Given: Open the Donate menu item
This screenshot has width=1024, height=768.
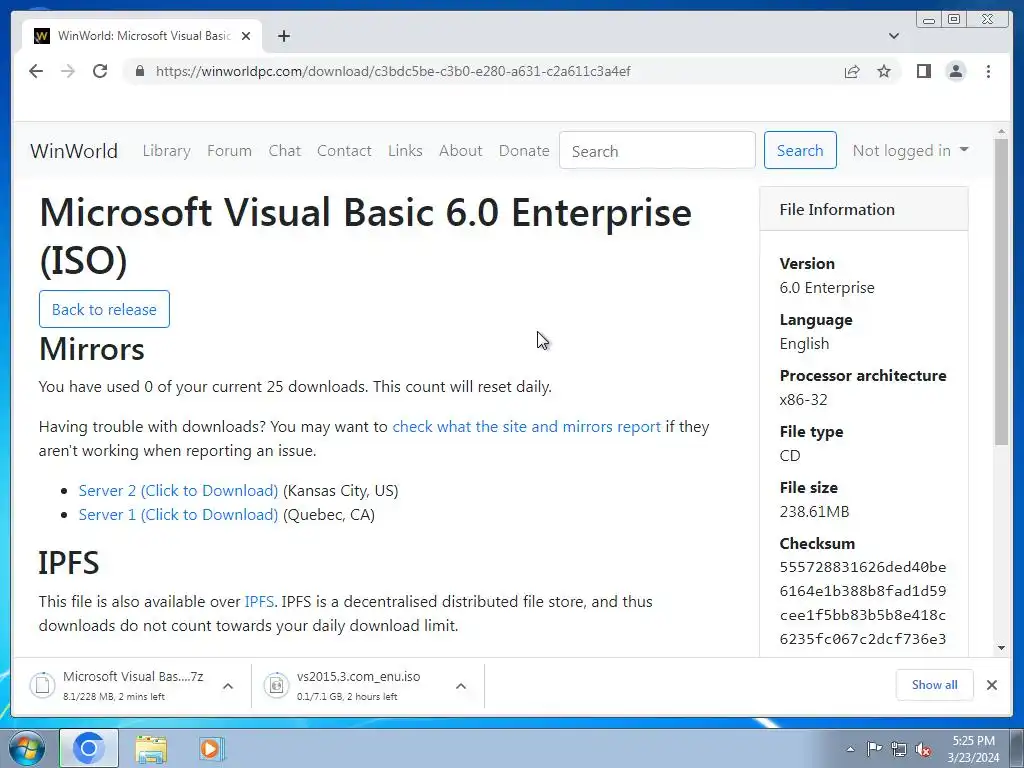Looking at the screenshot, I should coord(524,151).
